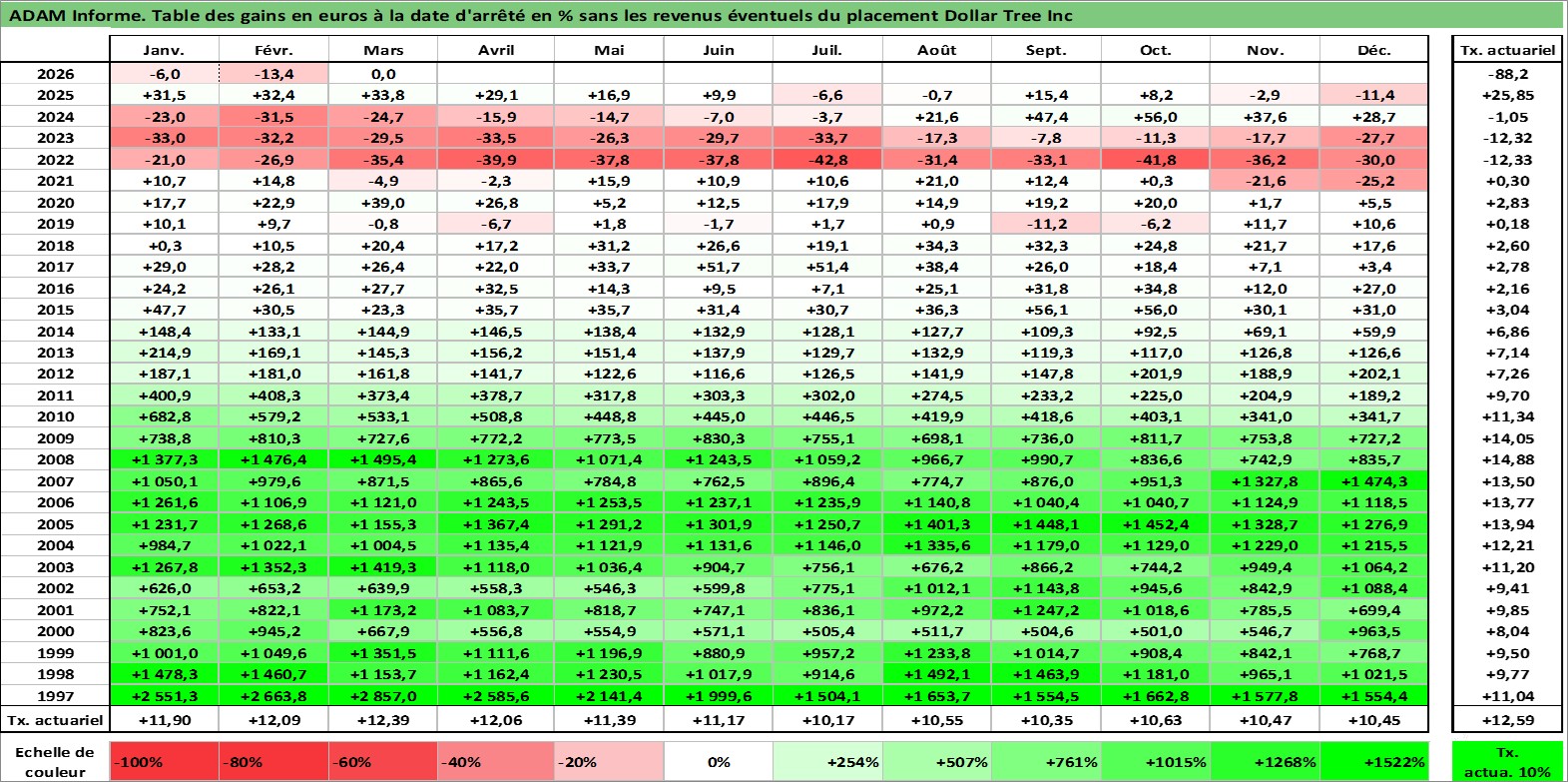The height and width of the screenshot is (782, 1568).
Task: Click the +1 495,4 cell for Mars 2008
Action: (383, 459)
